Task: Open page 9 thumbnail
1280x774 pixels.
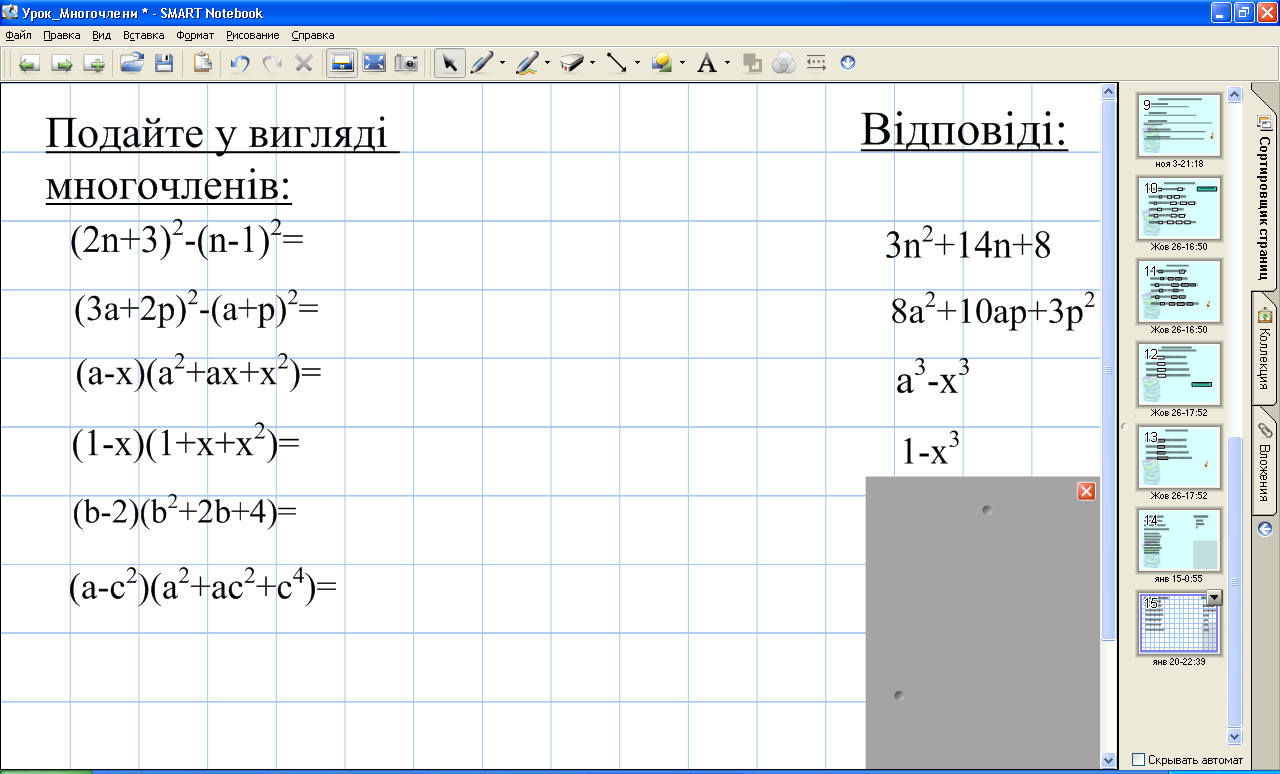Action: [1179, 126]
